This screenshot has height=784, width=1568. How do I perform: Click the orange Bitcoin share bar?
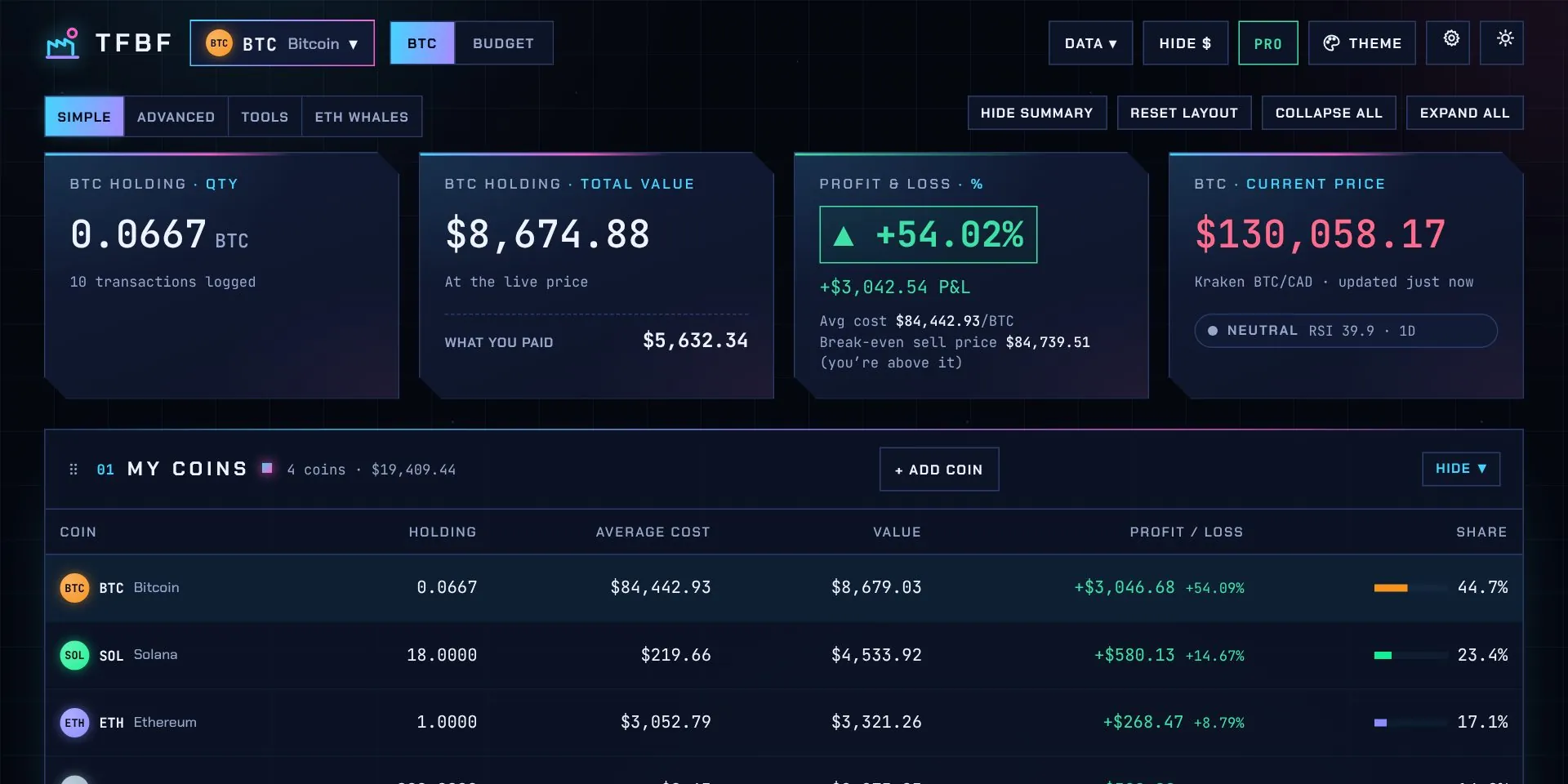pyautogui.click(x=1391, y=588)
